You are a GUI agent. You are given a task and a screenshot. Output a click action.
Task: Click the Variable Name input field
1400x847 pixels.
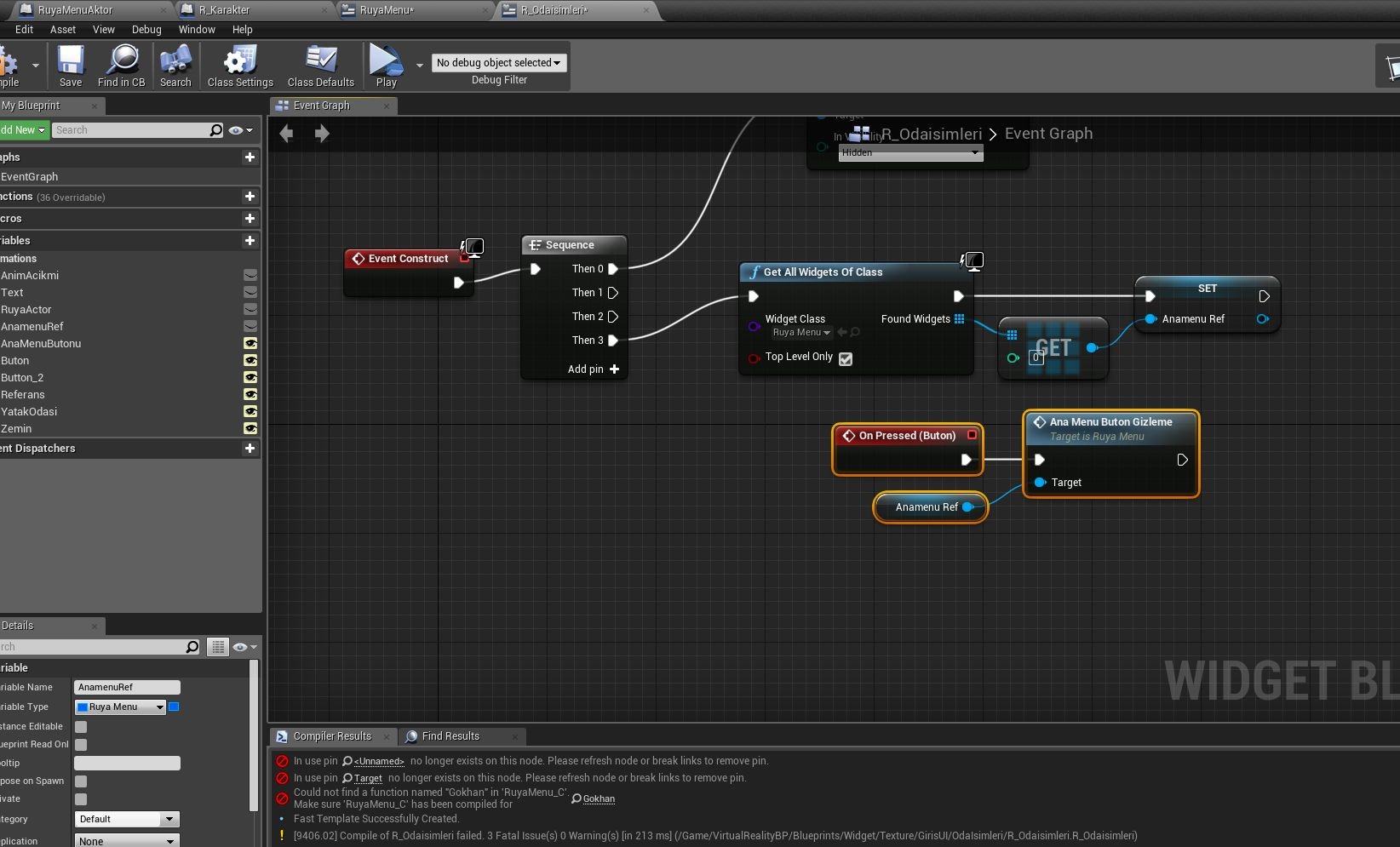coord(127,687)
